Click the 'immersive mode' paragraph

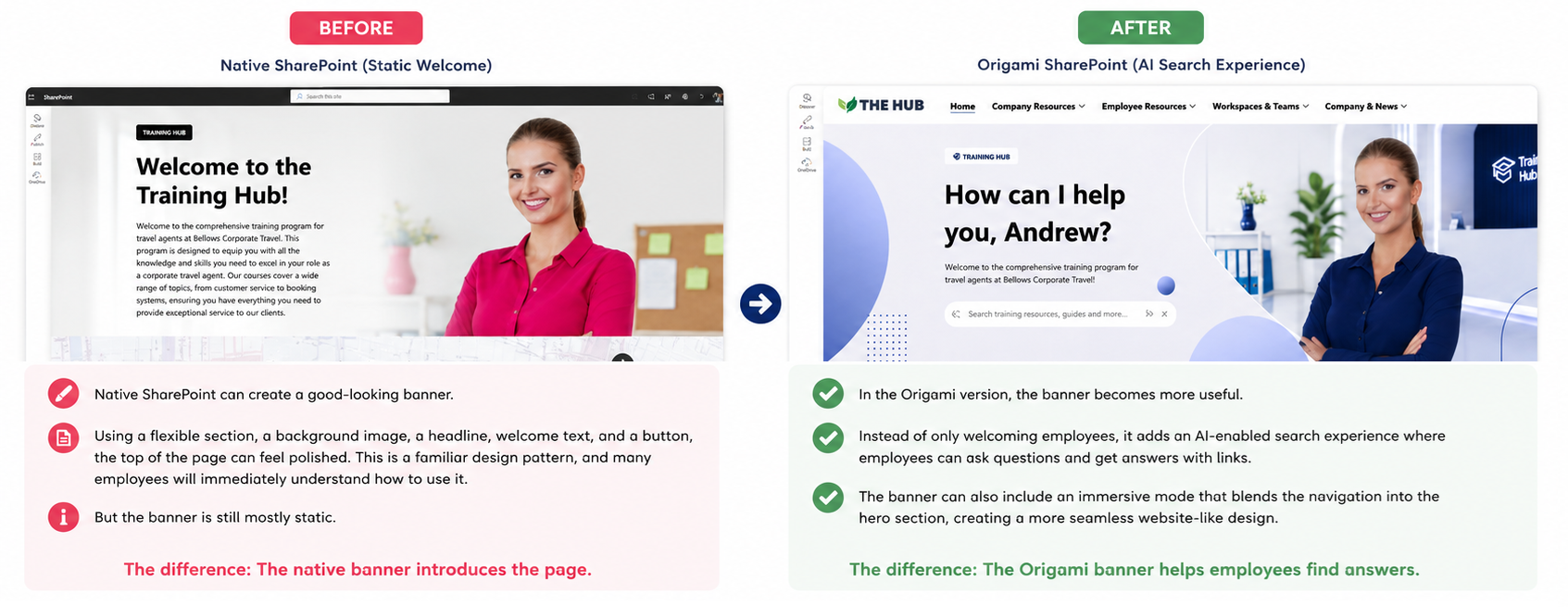point(1148,507)
